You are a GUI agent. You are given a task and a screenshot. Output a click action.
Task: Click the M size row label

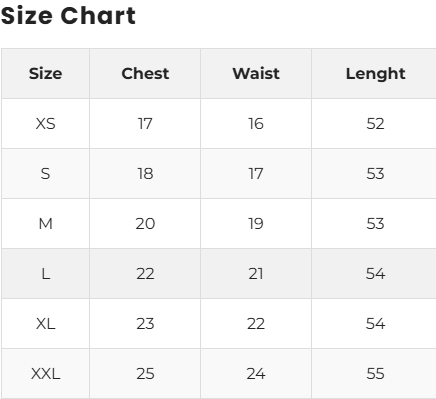[45, 224]
